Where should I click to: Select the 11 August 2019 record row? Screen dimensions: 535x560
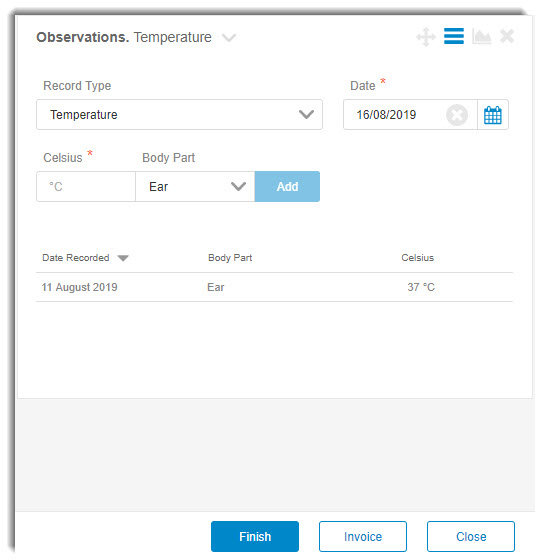point(274,287)
